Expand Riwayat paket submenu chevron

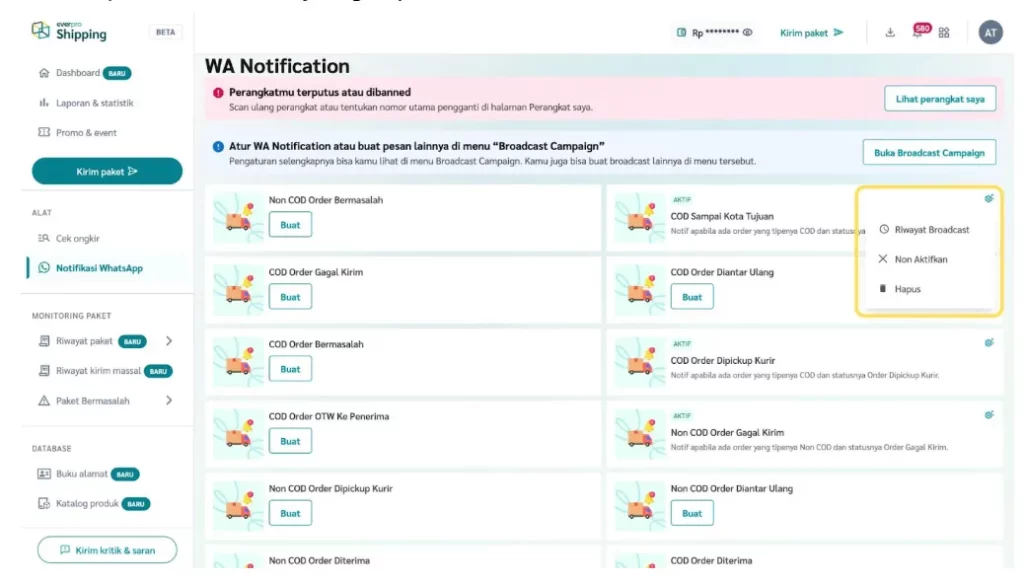(168, 341)
